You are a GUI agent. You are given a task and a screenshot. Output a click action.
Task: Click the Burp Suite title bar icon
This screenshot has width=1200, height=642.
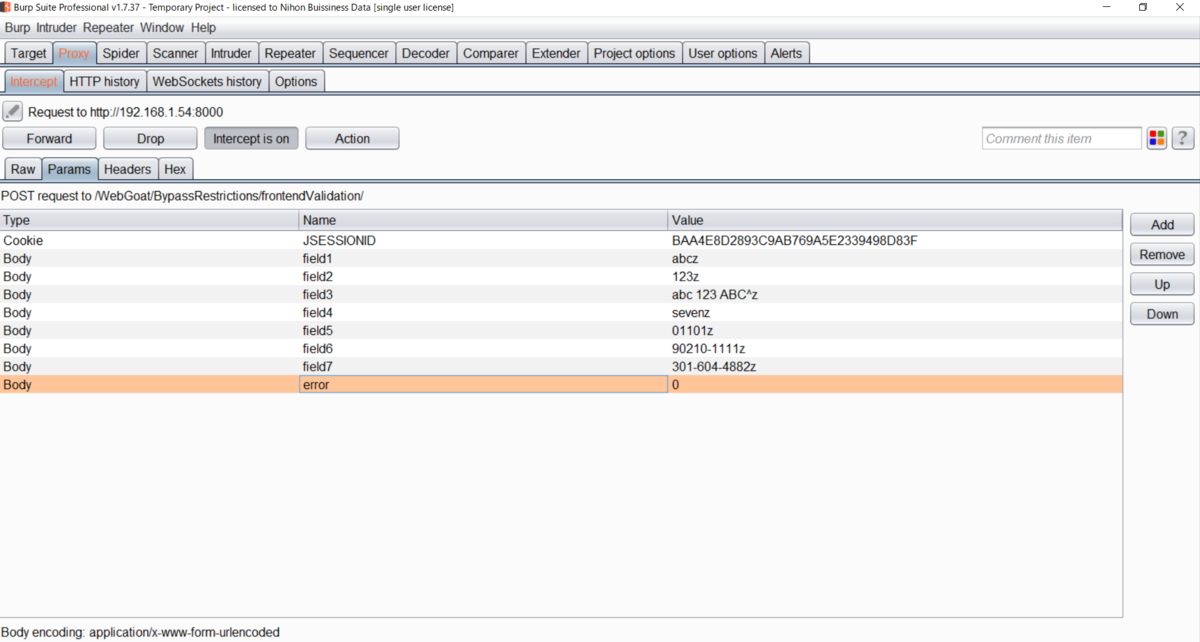(7, 7)
